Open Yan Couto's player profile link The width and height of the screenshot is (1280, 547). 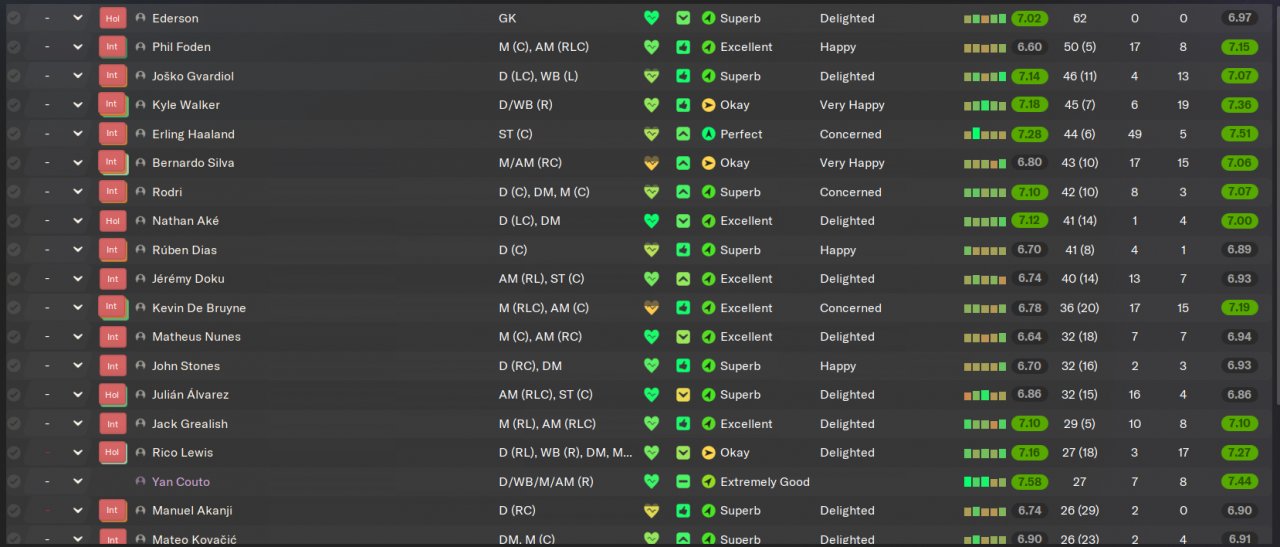point(181,482)
